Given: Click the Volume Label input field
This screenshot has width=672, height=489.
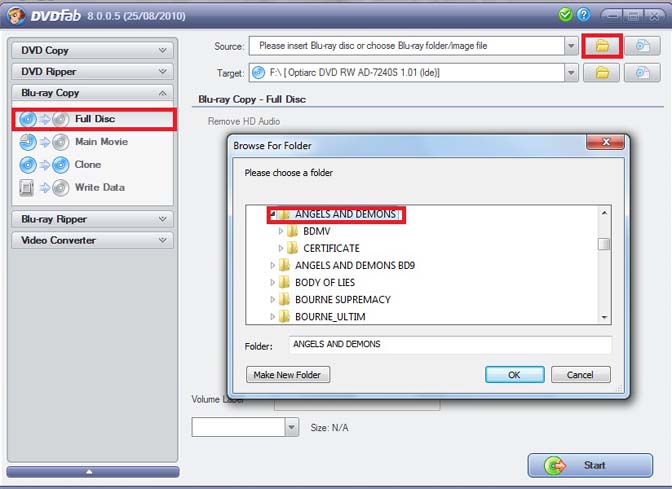Looking at the screenshot, I should (357, 404).
